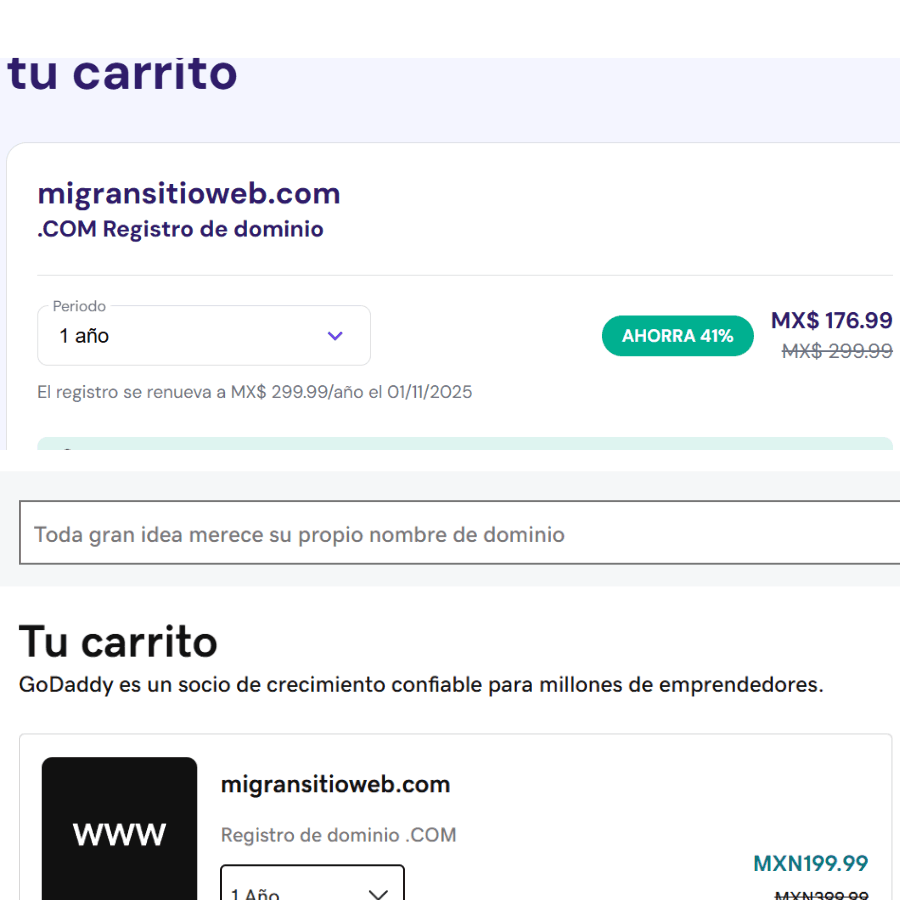The width and height of the screenshot is (900, 900).
Task: Click the "Tu carrito" GoDaddy heading
Action: click(118, 642)
